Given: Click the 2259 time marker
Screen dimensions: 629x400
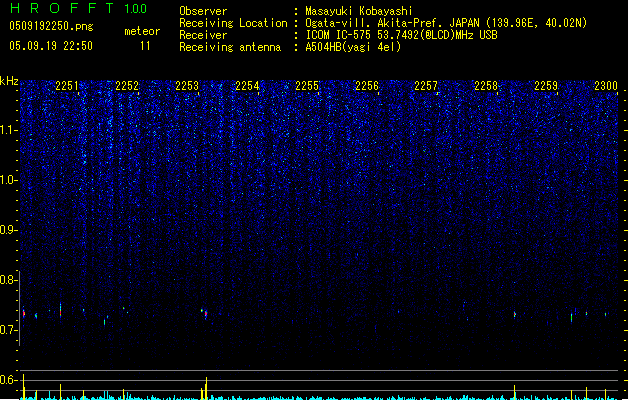Looking at the screenshot, I should (x=546, y=86).
